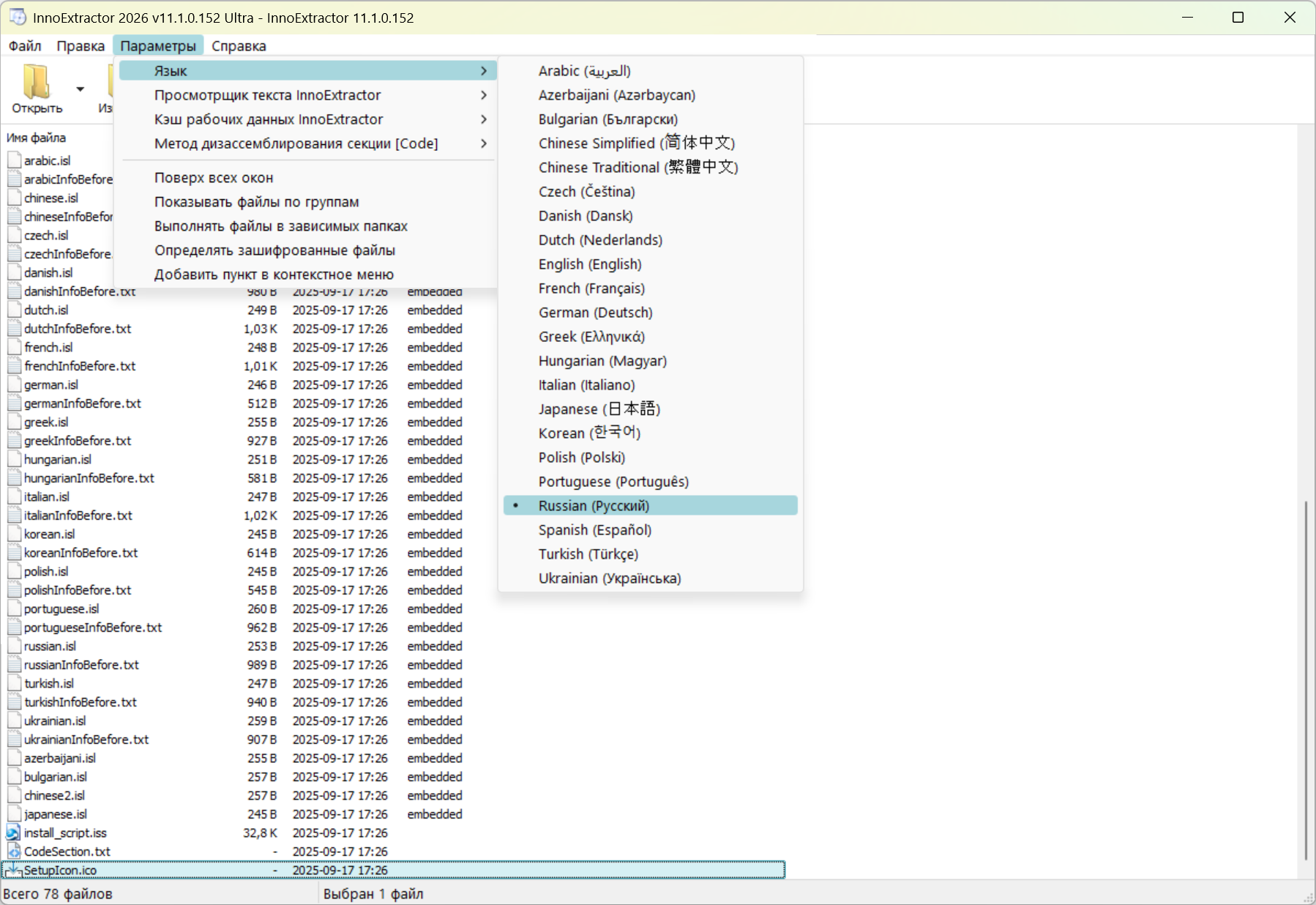Select Spanish (Español) language
The width and height of the screenshot is (1316, 905).
point(651,530)
